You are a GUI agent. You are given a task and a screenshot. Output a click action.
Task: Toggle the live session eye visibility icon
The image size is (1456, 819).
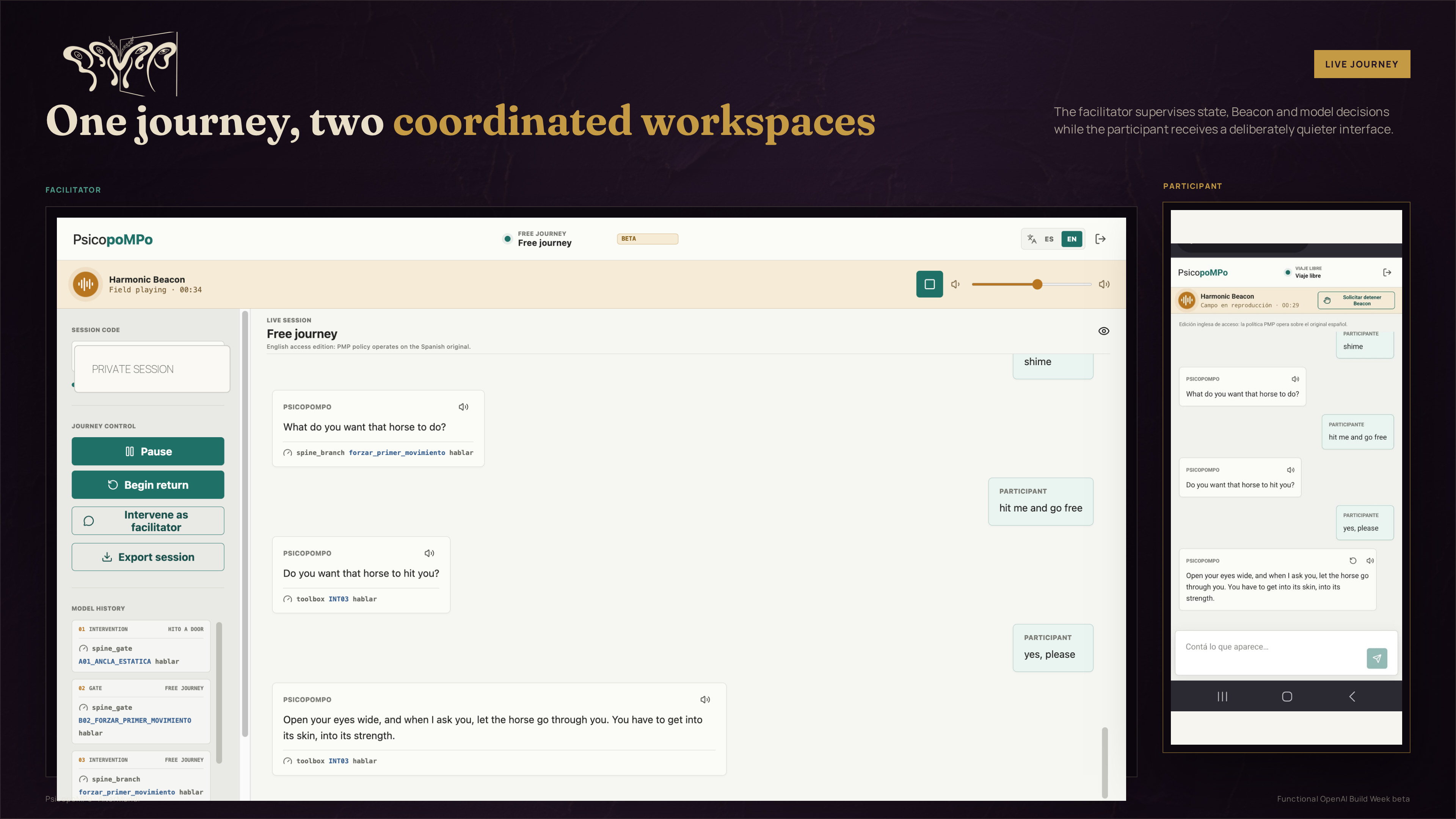[x=1103, y=331]
